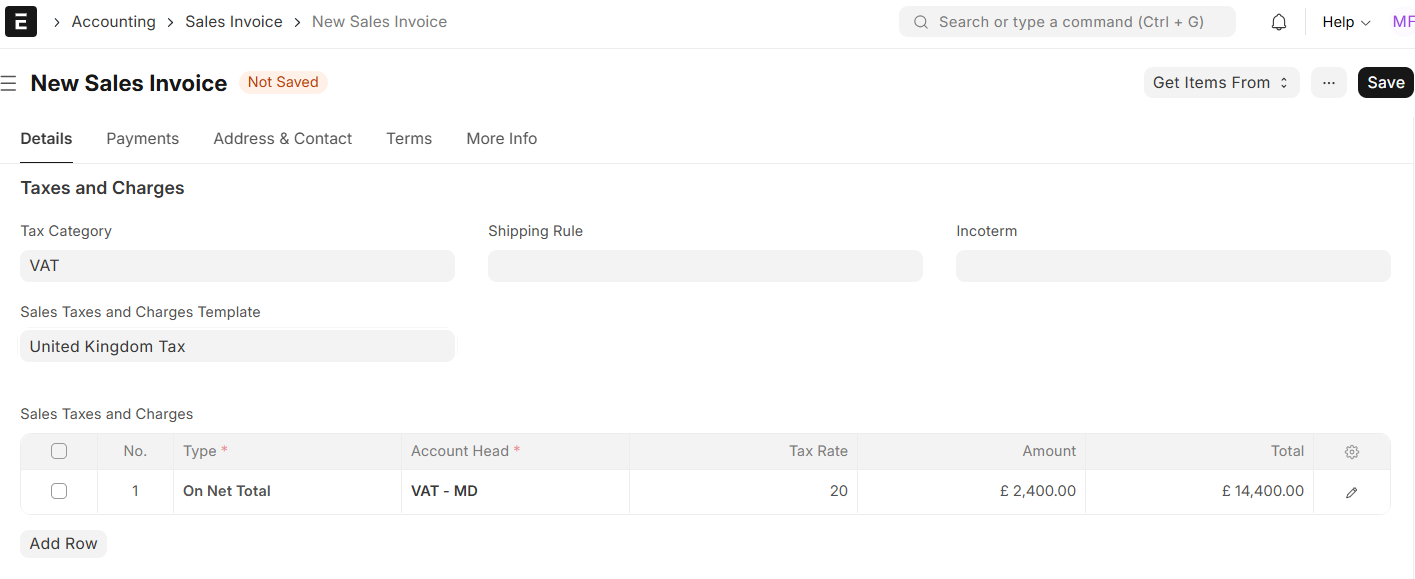Click the Shipping Rule input field
The height and width of the screenshot is (579, 1415).
coord(705,265)
